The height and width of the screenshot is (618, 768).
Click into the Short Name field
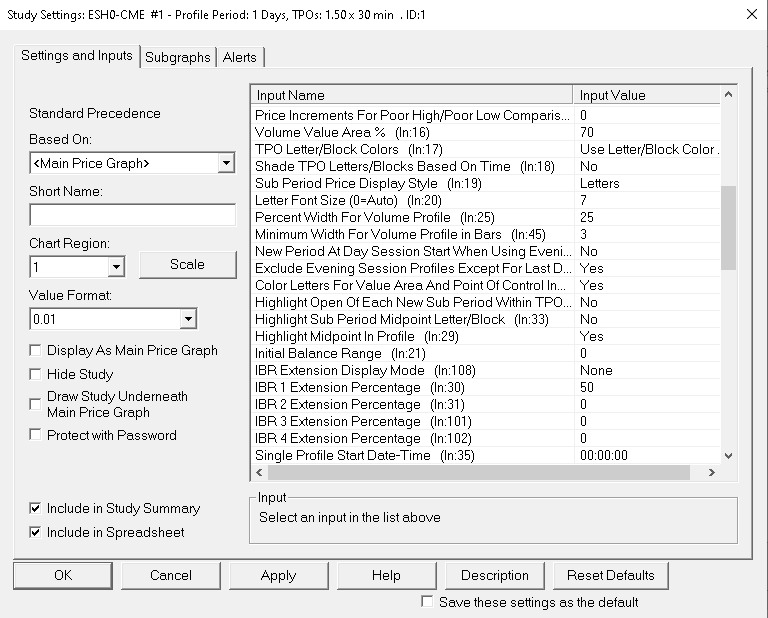coord(132,215)
